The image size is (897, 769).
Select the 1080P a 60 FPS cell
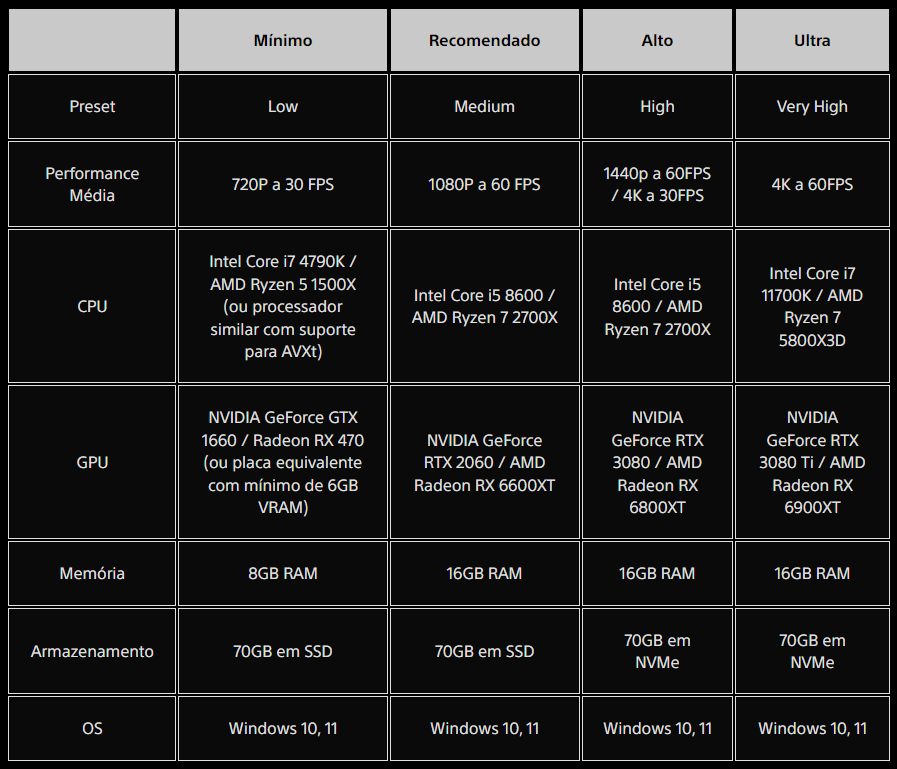pos(485,184)
